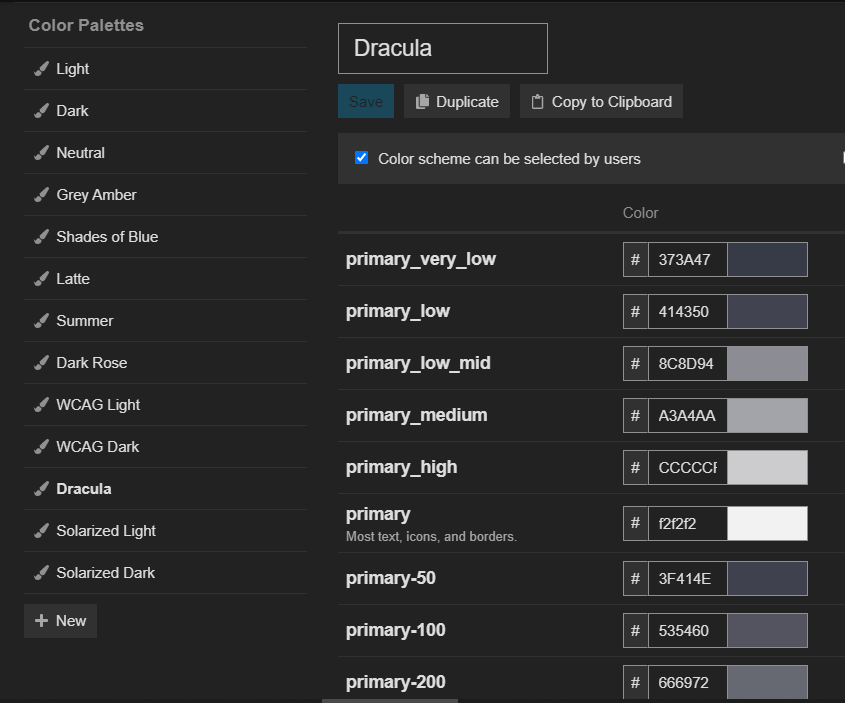Open the Solarized Dark palette
845x703 pixels.
tap(165, 573)
